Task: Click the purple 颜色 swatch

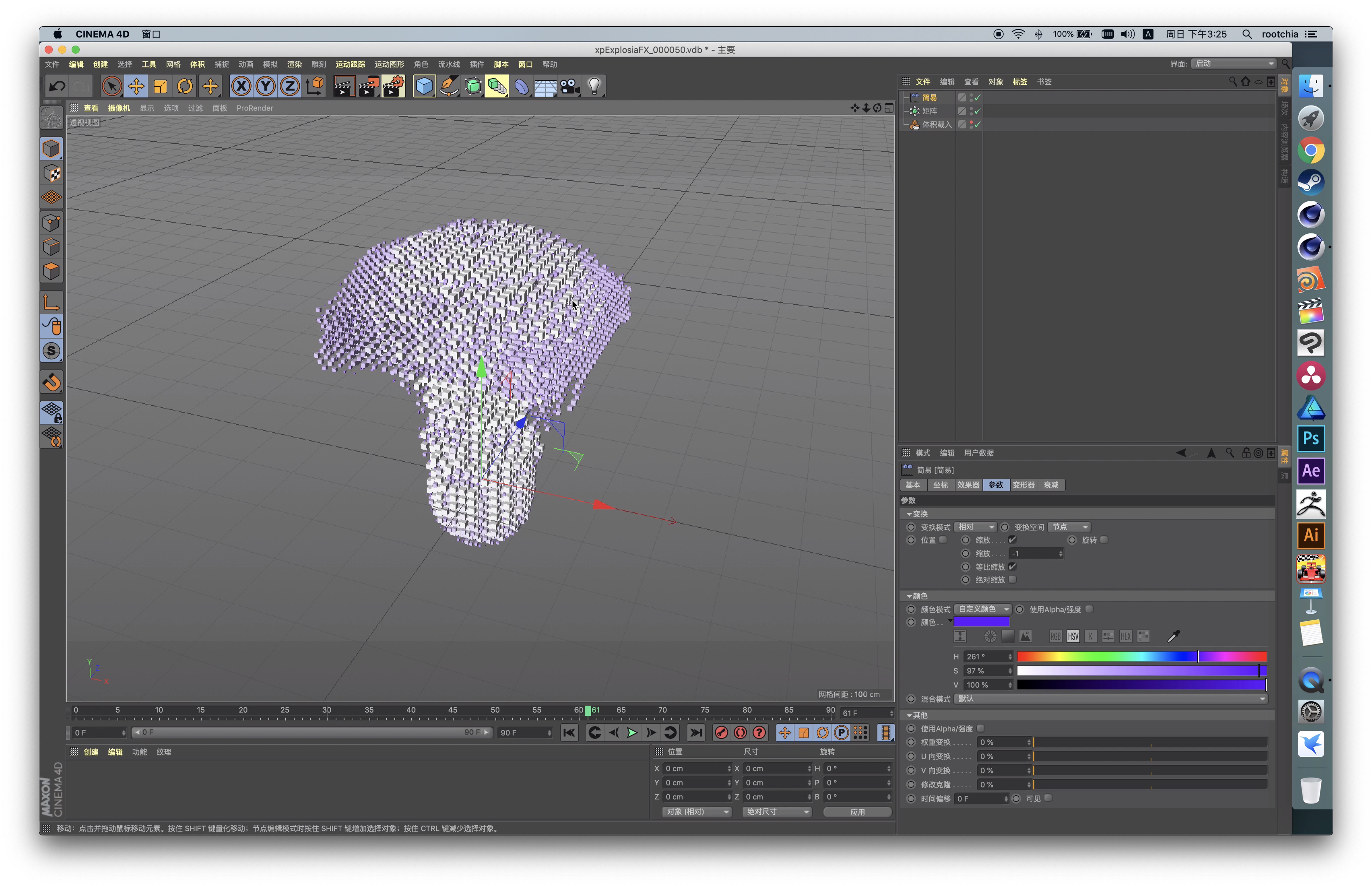Action: [x=981, y=622]
